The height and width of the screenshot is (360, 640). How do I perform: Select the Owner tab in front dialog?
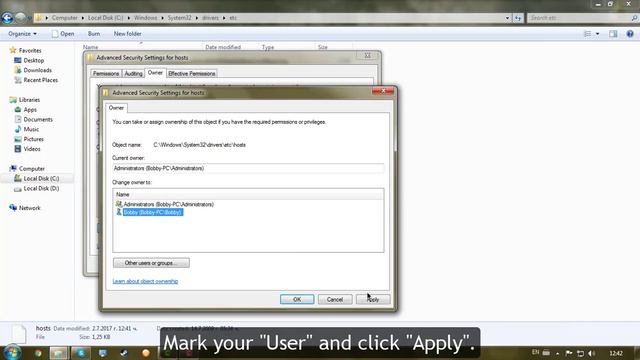(116, 108)
